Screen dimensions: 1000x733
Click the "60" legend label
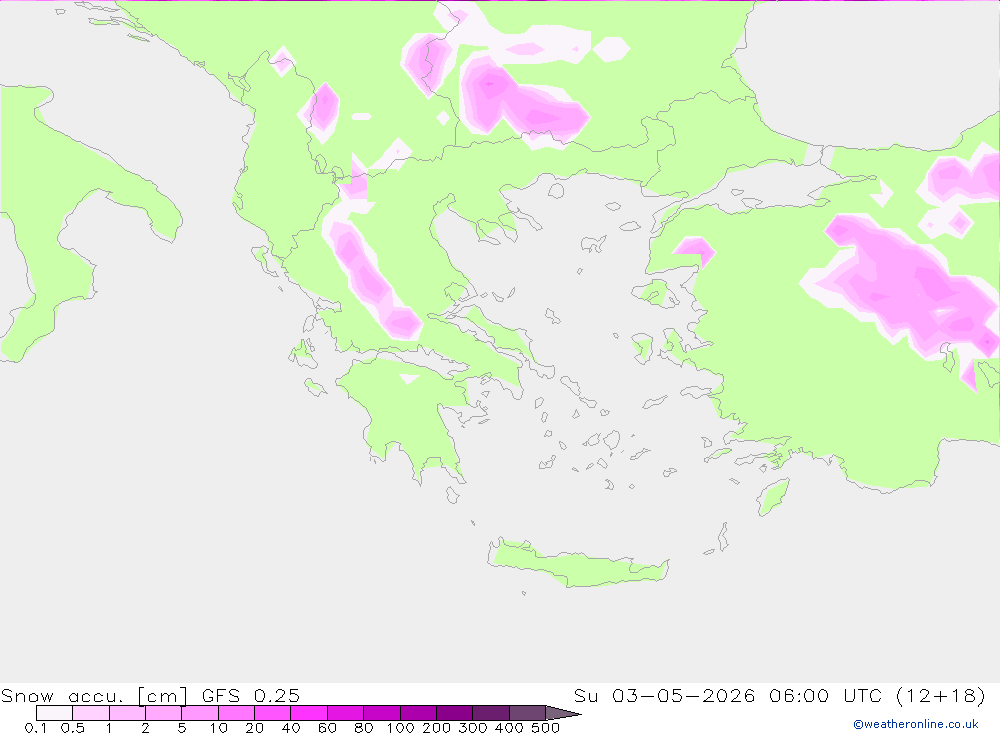click(327, 728)
